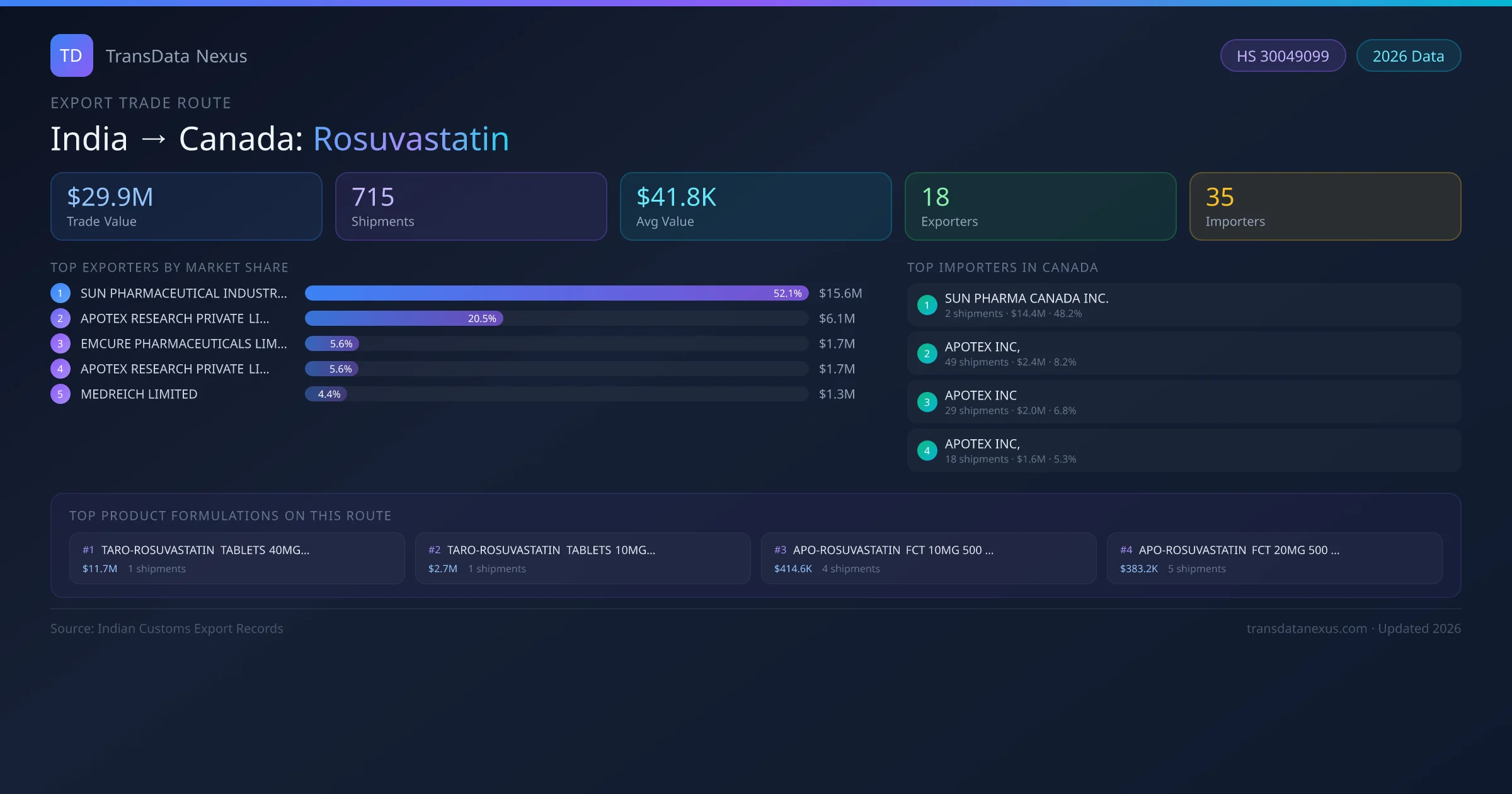Click the transdatanexus.com footer link

(x=1307, y=628)
